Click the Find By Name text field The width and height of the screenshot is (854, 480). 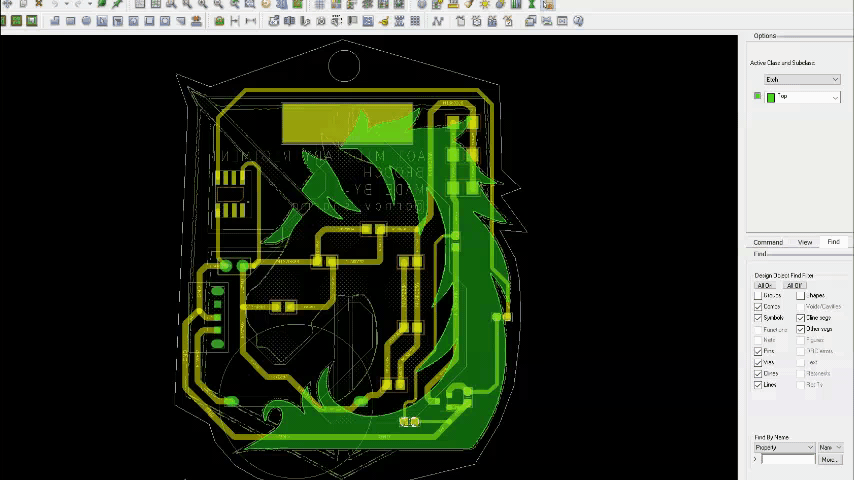(787, 460)
